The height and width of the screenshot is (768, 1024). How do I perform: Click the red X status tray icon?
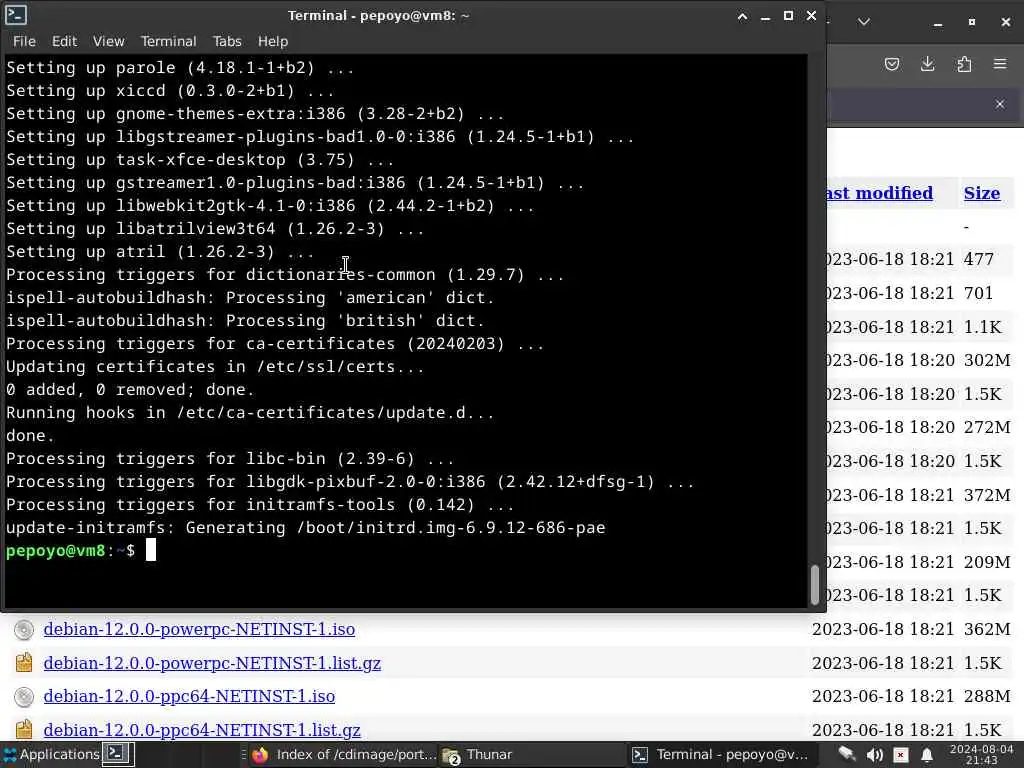point(901,755)
